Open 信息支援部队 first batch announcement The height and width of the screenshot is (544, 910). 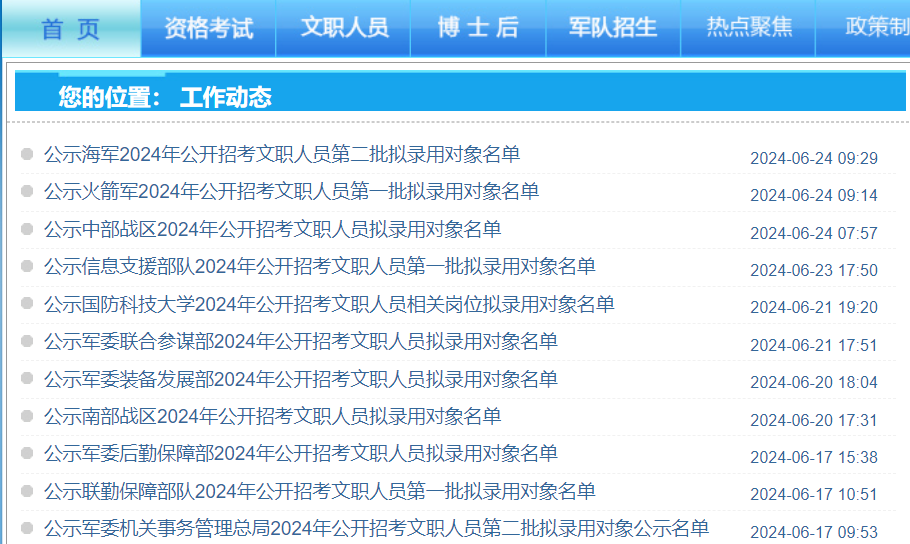click(319, 267)
